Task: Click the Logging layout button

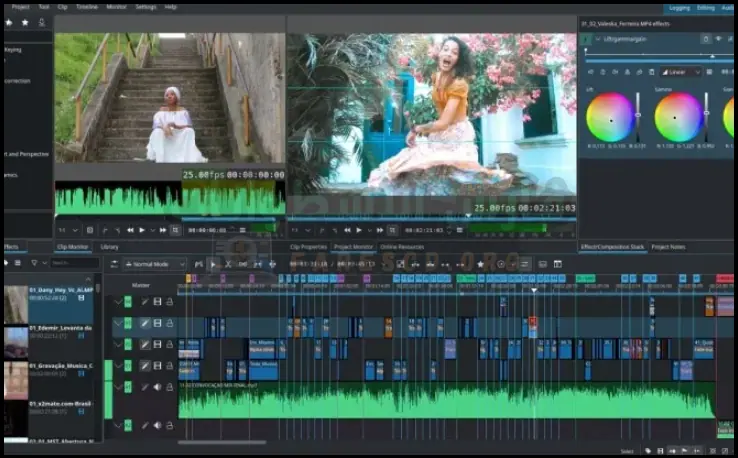Action: [679, 7]
